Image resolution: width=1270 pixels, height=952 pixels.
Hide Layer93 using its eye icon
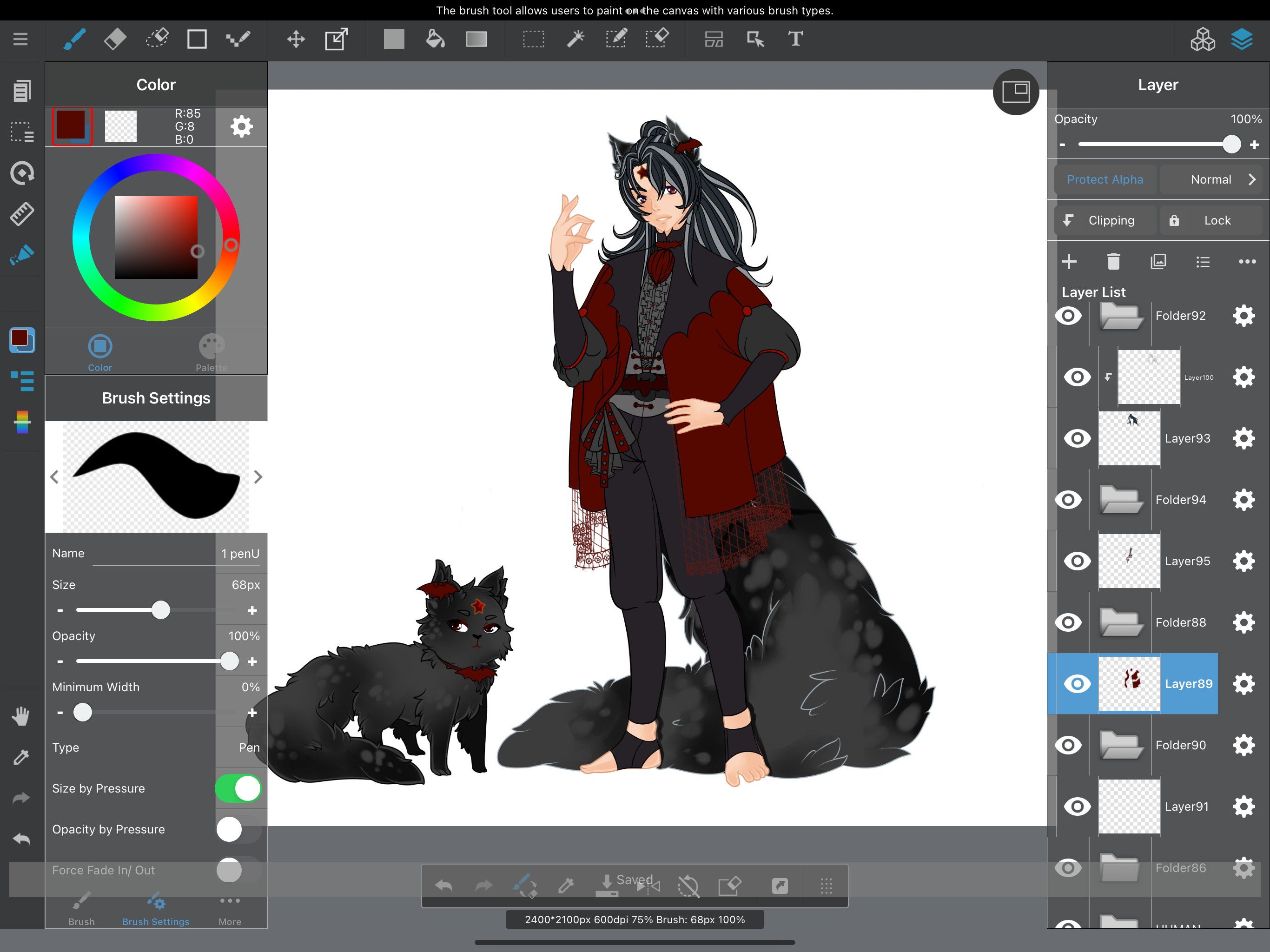(1077, 439)
